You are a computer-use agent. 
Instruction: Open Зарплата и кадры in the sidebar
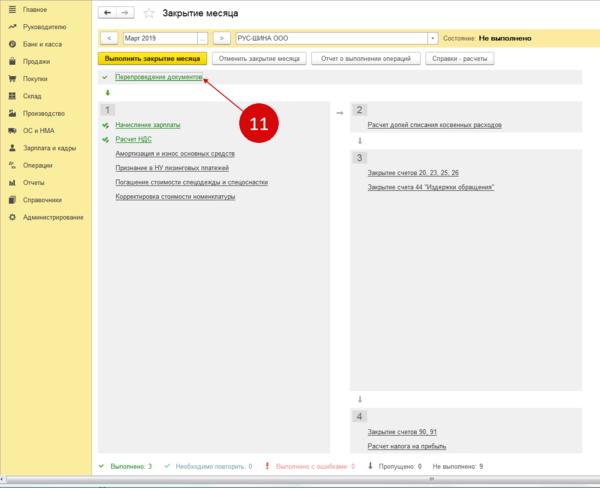click(x=49, y=148)
